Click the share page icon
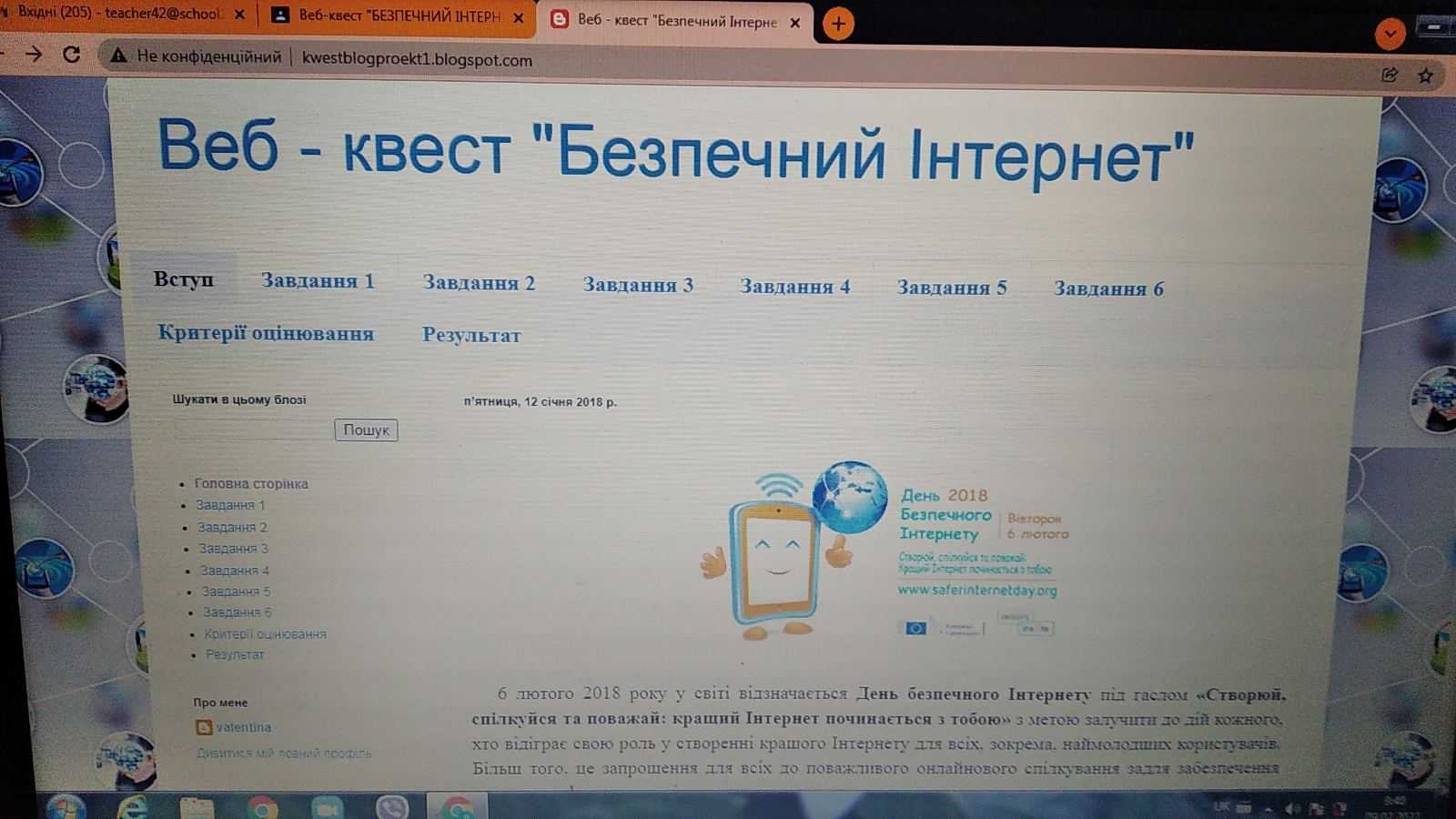 [1390, 75]
